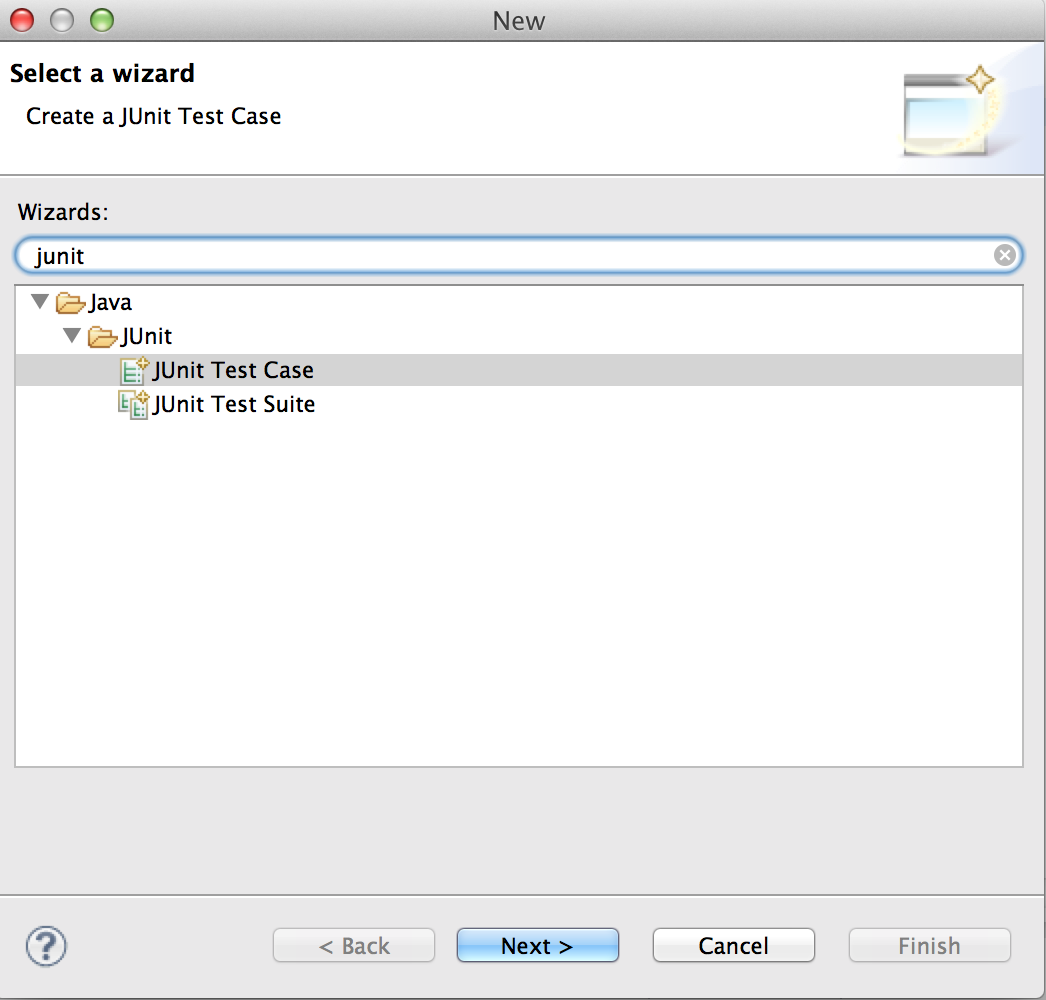Select the JUnit folder label
The width and height of the screenshot is (1046, 1000).
coord(147,336)
